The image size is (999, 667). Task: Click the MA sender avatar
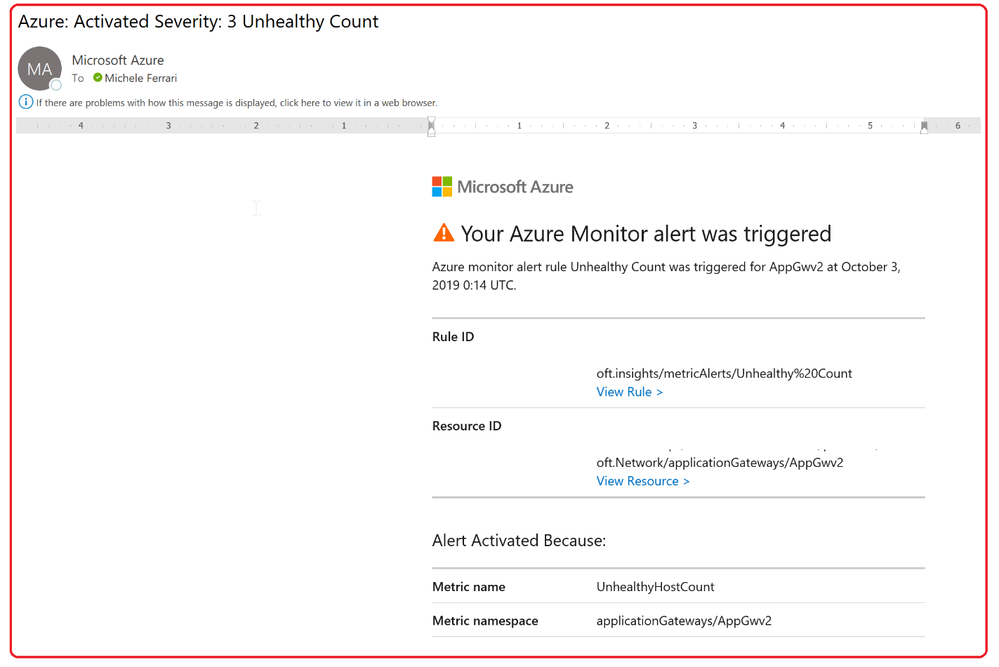point(39,69)
